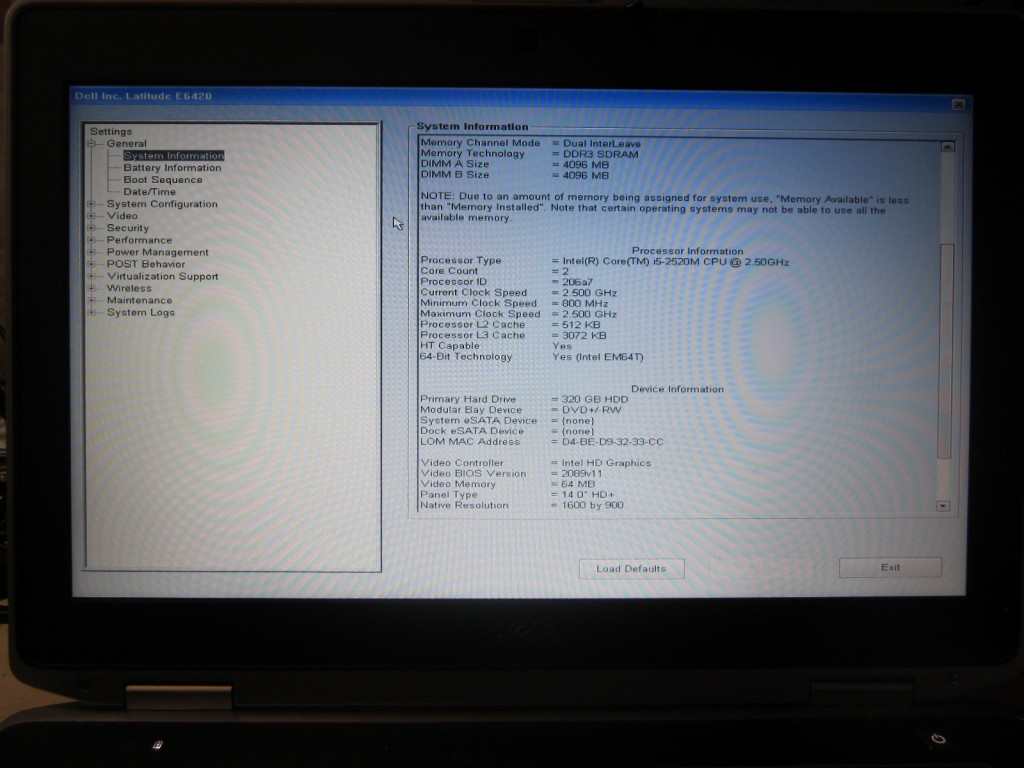1024x768 pixels.
Task: Select System Information in the tree
Action: click(174, 155)
